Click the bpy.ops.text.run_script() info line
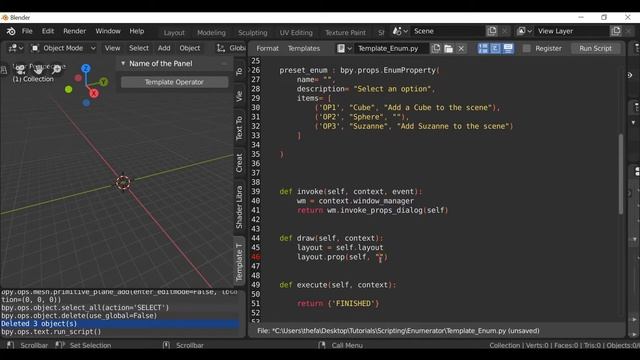 (x=51, y=332)
